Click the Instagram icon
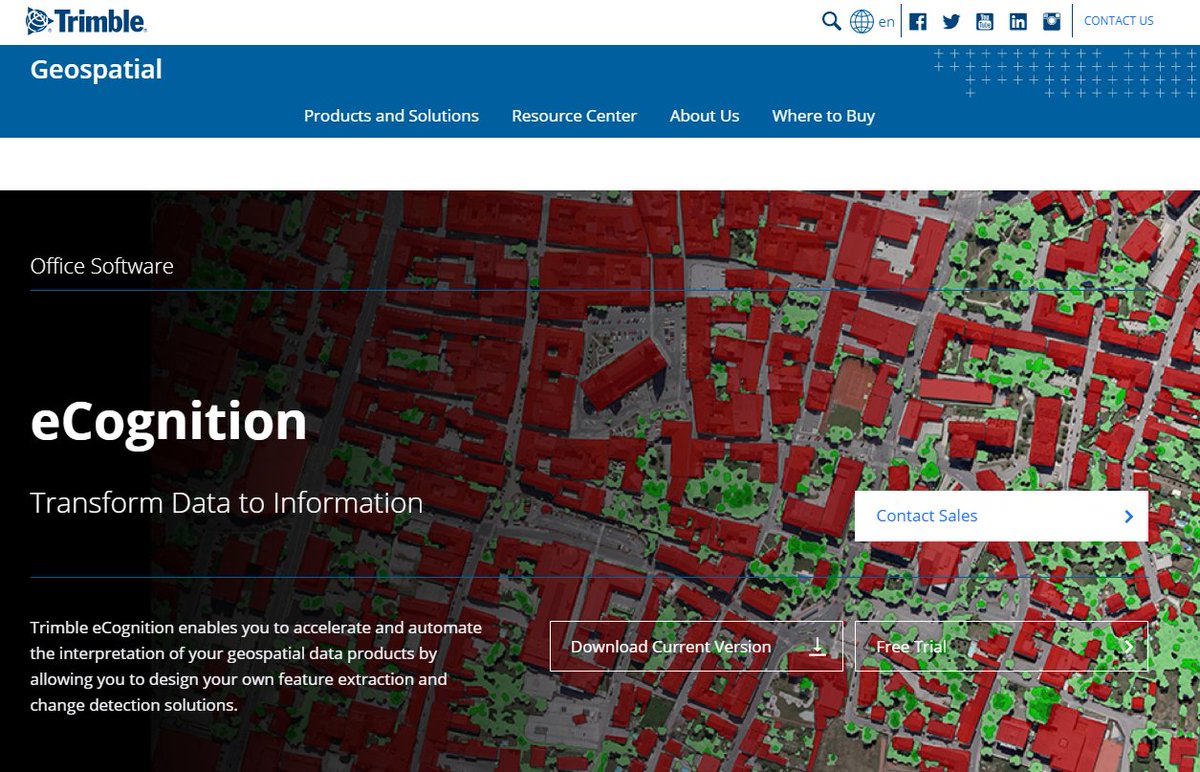Viewport: 1200px width, 772px height. 1051,20
